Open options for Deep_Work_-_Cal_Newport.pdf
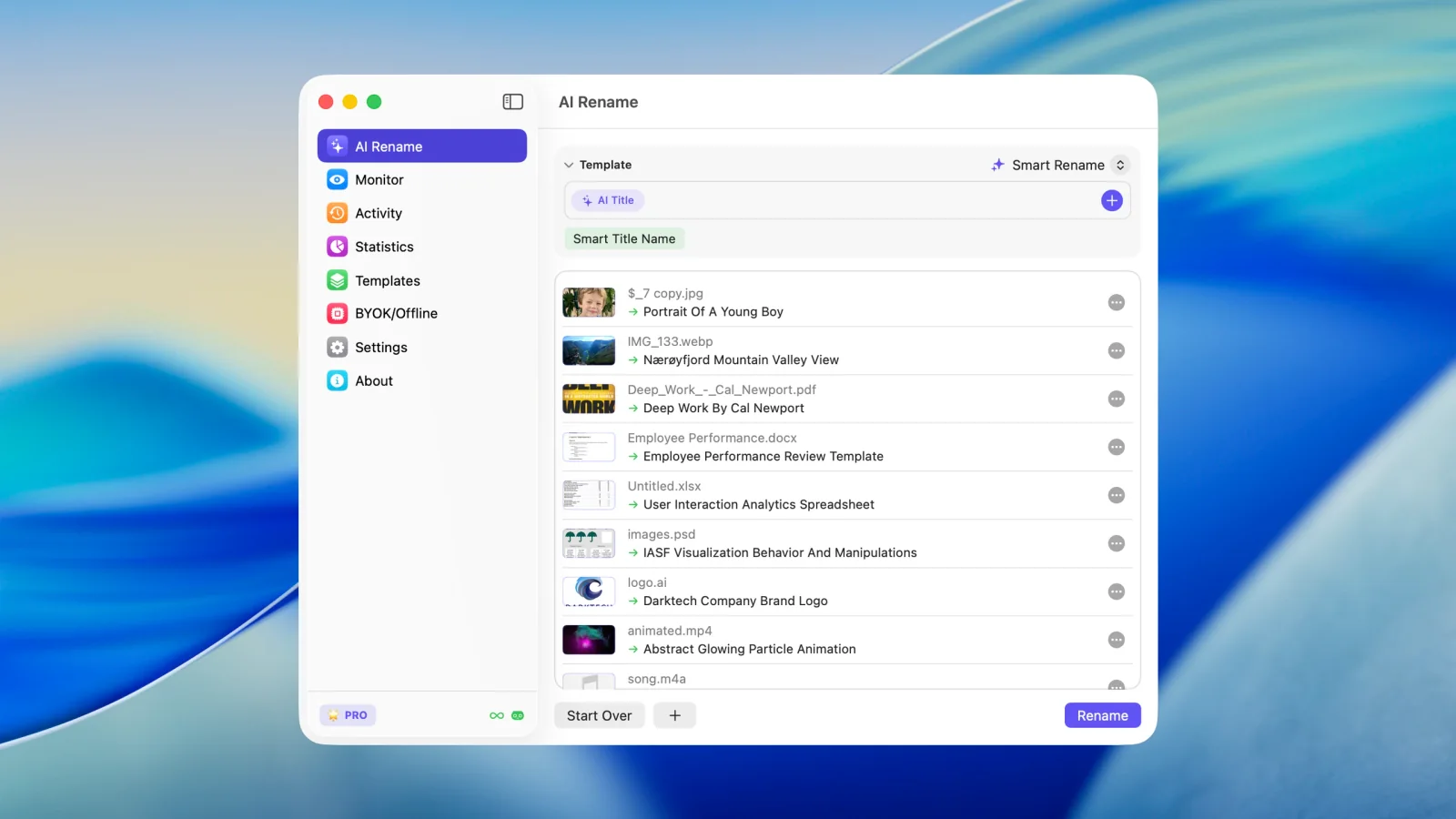Viewport: 1456px width, 819px height. coord(1117,399)
